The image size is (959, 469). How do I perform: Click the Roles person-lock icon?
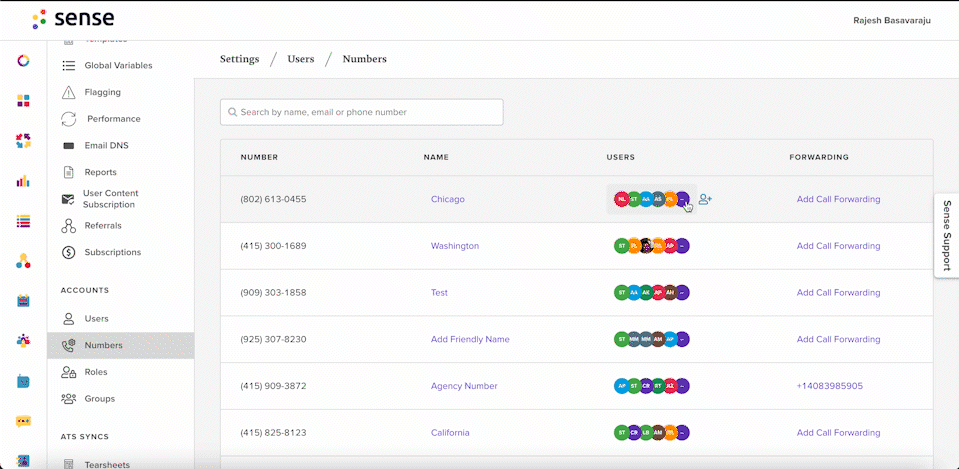[68, 372]
